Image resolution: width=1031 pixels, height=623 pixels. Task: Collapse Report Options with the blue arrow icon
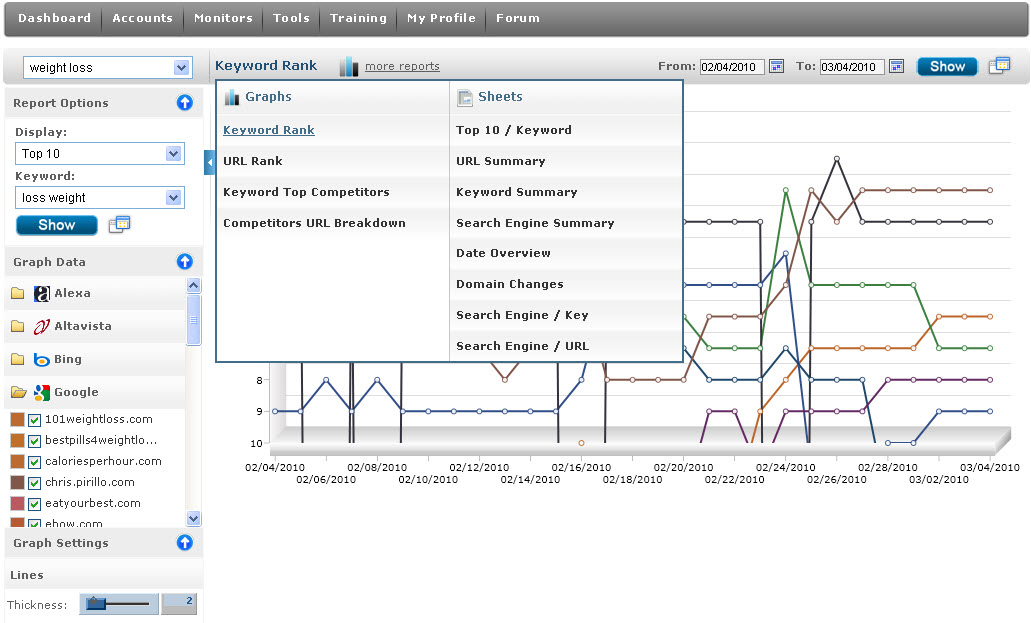point(184,103)
